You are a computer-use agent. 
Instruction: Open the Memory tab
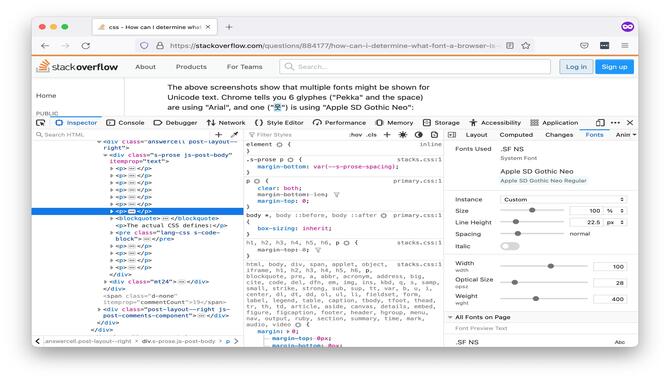click(x=394, y=123)
